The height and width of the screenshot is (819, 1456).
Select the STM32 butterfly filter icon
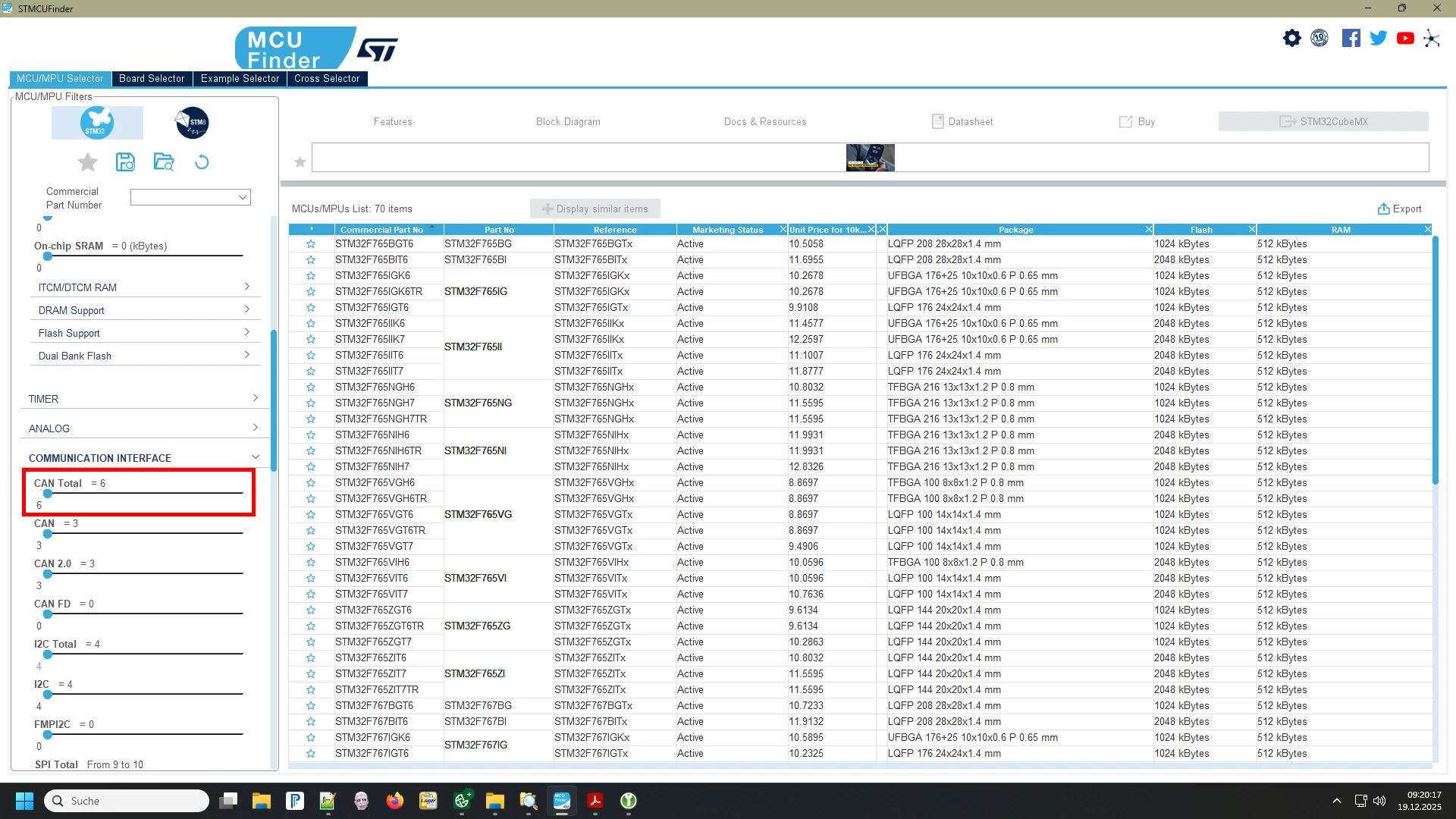point(97,123)
